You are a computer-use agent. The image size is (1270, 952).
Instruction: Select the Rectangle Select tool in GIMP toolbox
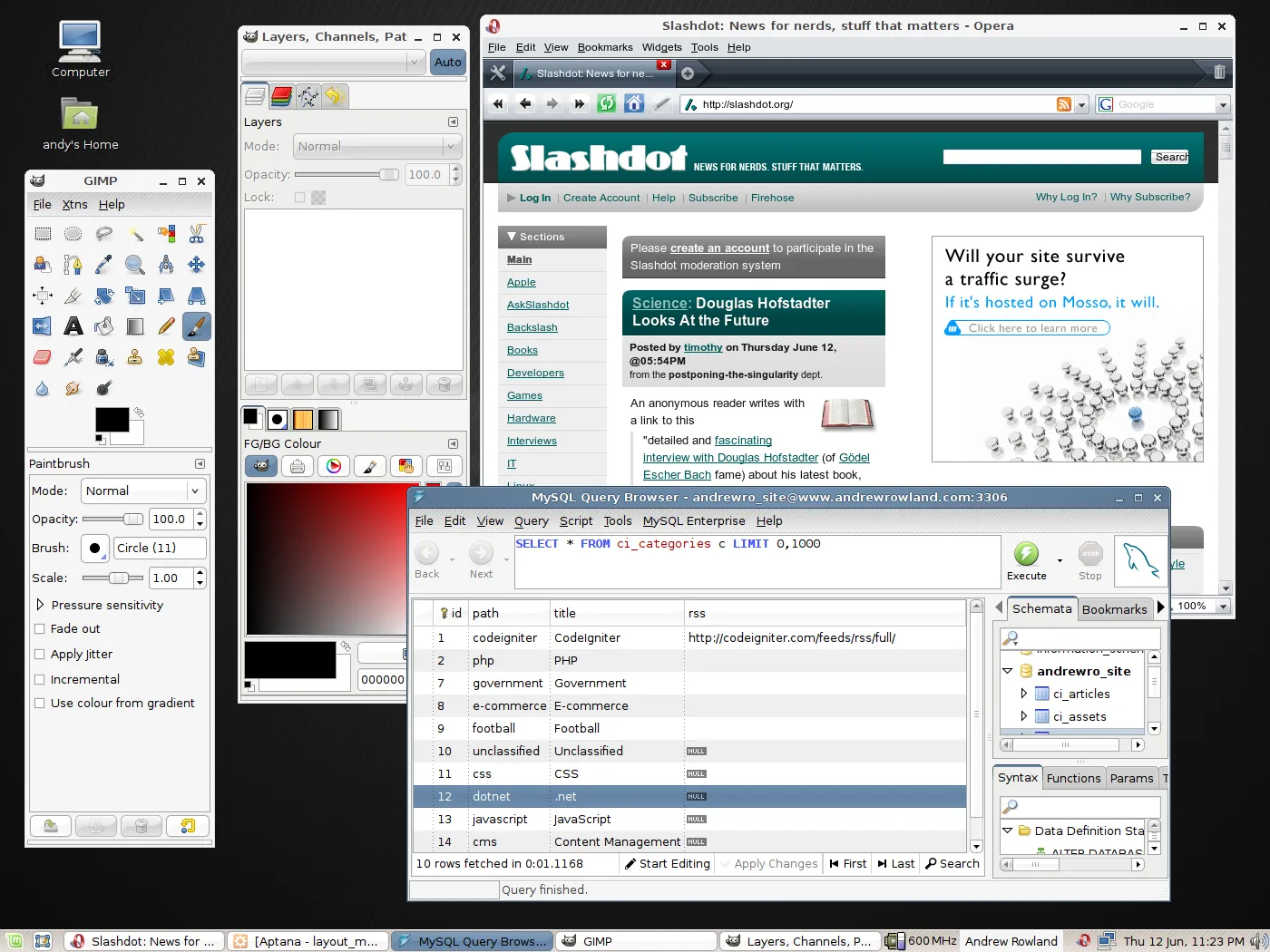(x=43, y=234)
